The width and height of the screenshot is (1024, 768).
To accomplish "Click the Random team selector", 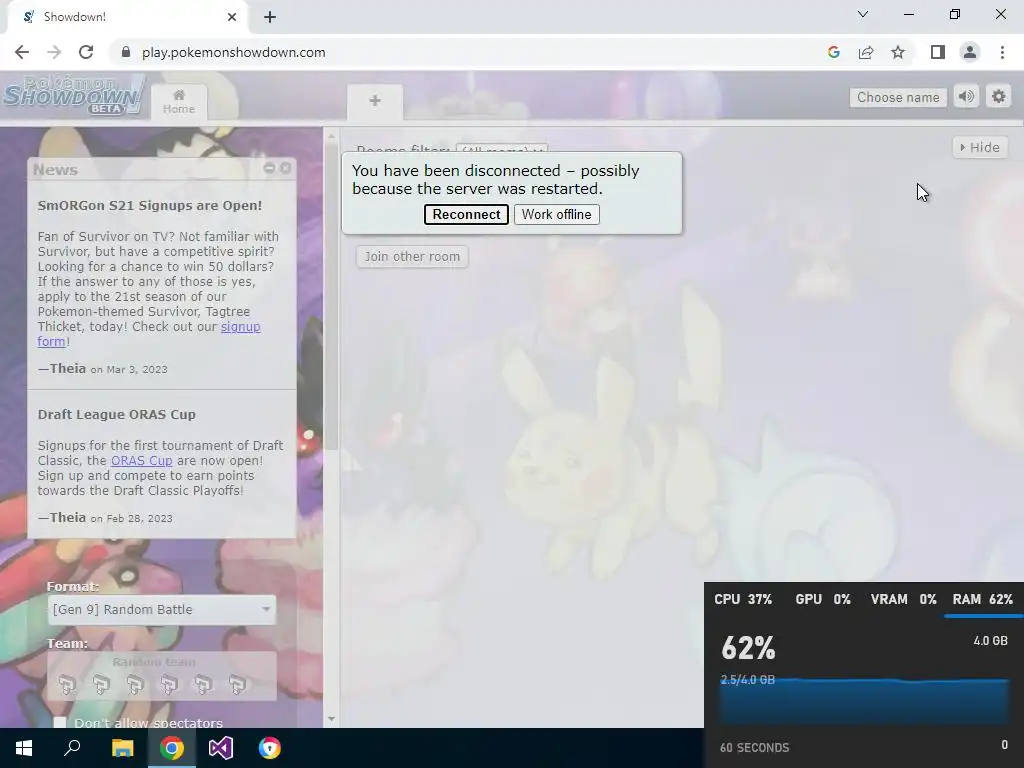I will [162, 676].
